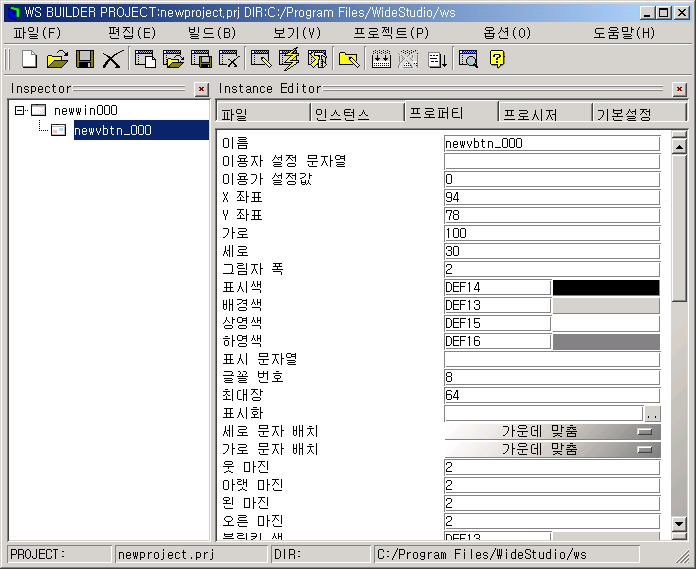
Task: Create new window icon in toolbar
Action: (145, 59)
